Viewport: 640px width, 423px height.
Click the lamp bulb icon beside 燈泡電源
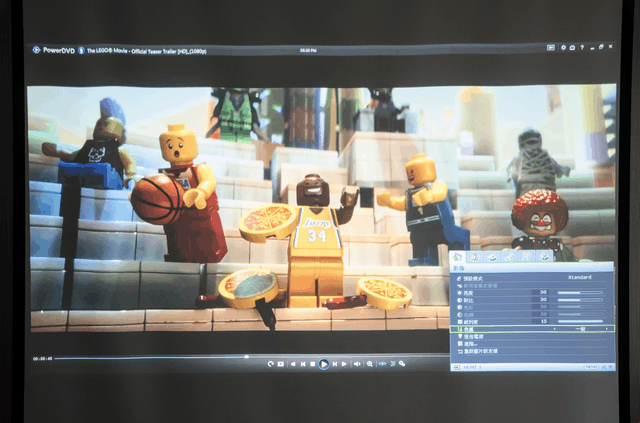click(x=460, y=336)
